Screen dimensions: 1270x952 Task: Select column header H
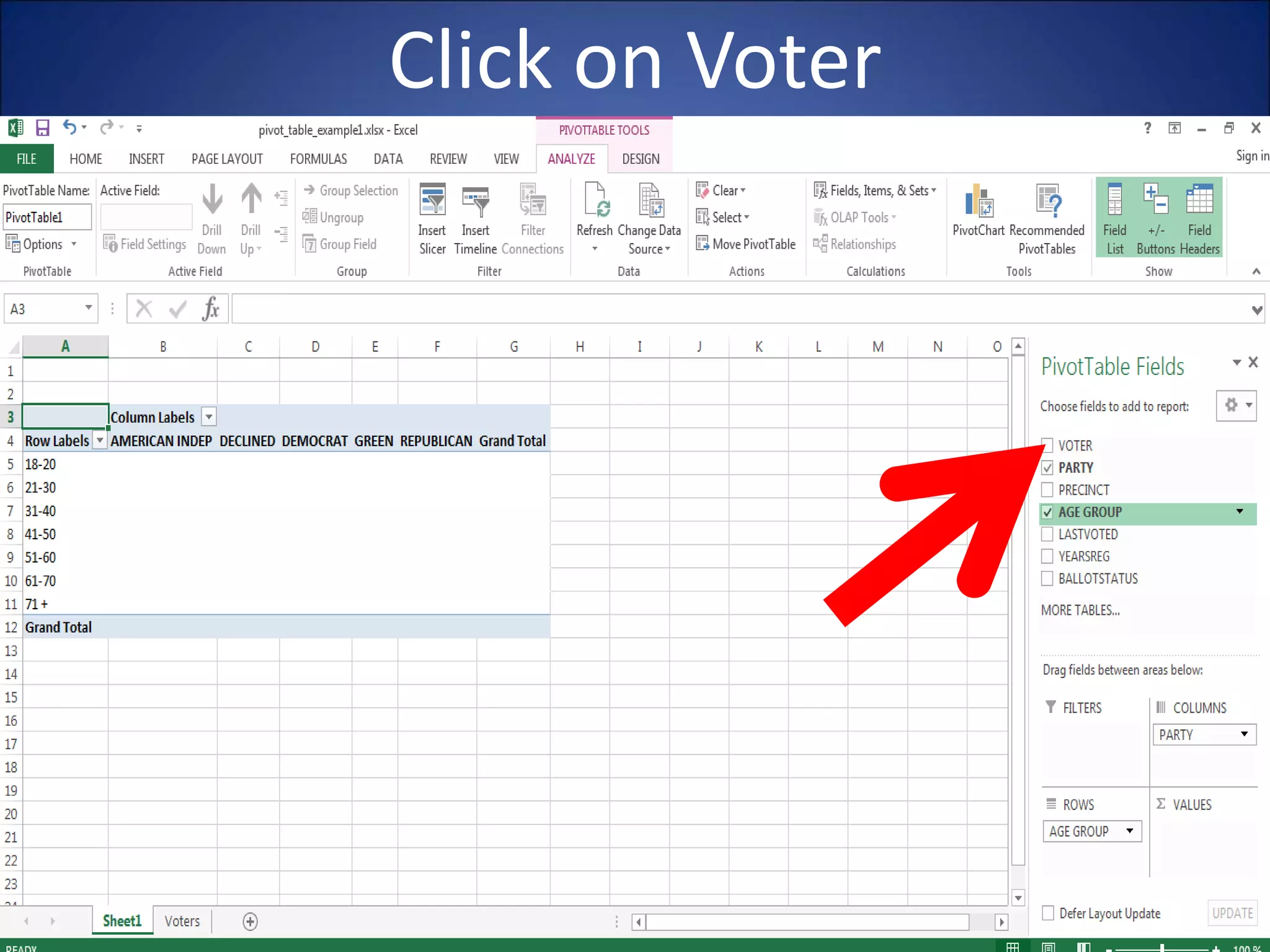[x=579, y=346]
